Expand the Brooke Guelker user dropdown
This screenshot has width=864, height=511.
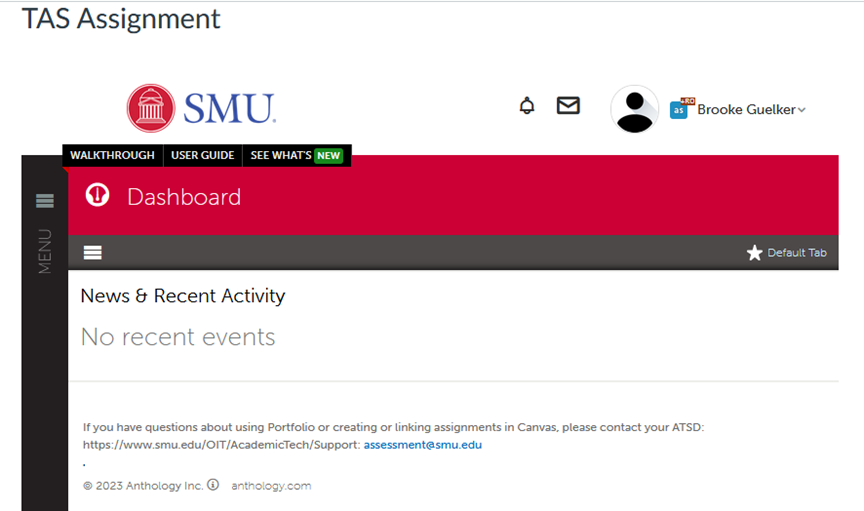tap(752, 110)
